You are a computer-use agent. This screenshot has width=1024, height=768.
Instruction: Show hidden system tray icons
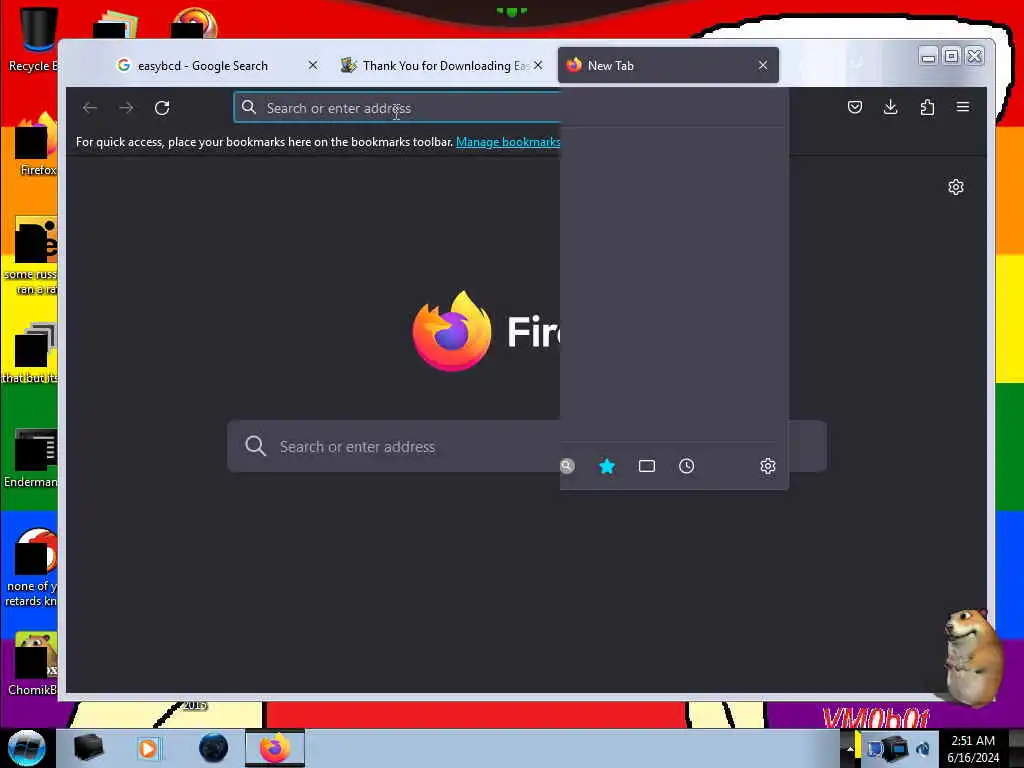849,748
